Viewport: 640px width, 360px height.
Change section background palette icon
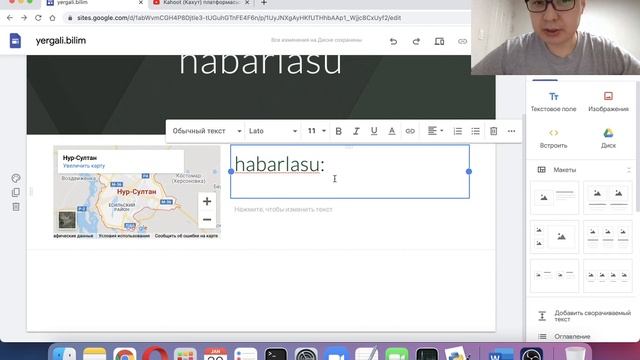pyautogui.click(x=16, y=178)
